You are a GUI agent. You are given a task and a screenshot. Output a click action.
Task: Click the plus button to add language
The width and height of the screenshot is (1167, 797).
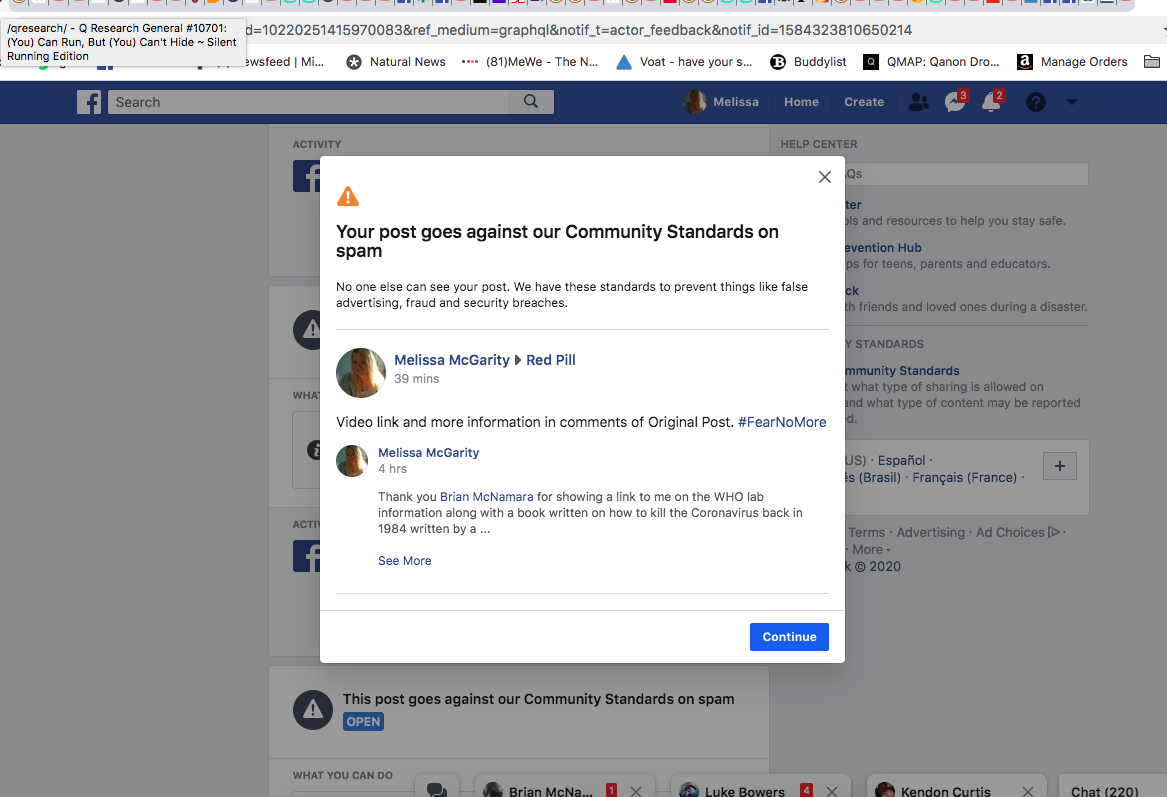pyautogui.click(x=1060, y=466)
